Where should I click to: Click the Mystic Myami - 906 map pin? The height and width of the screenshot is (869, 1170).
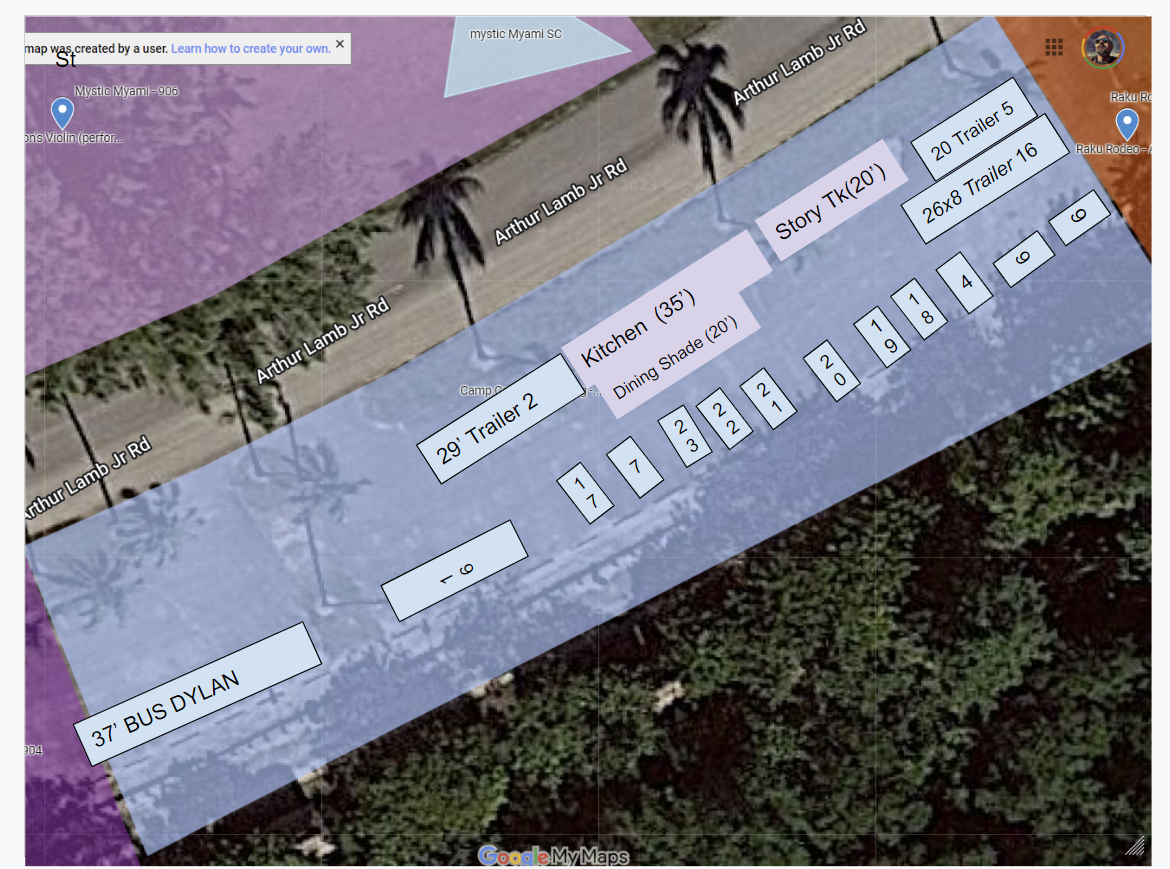(x=62, y=111)
